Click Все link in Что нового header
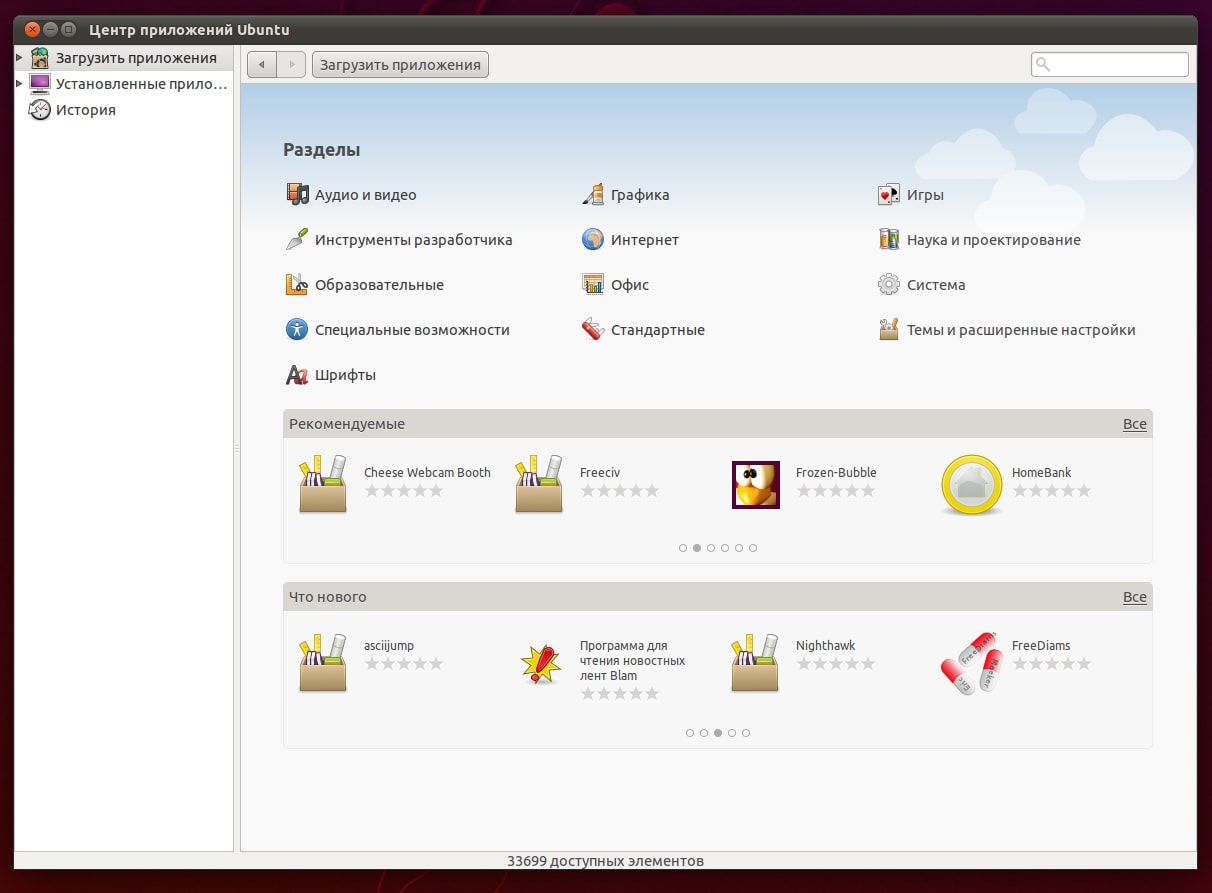1212x893 pixels. coord(1135,597)
